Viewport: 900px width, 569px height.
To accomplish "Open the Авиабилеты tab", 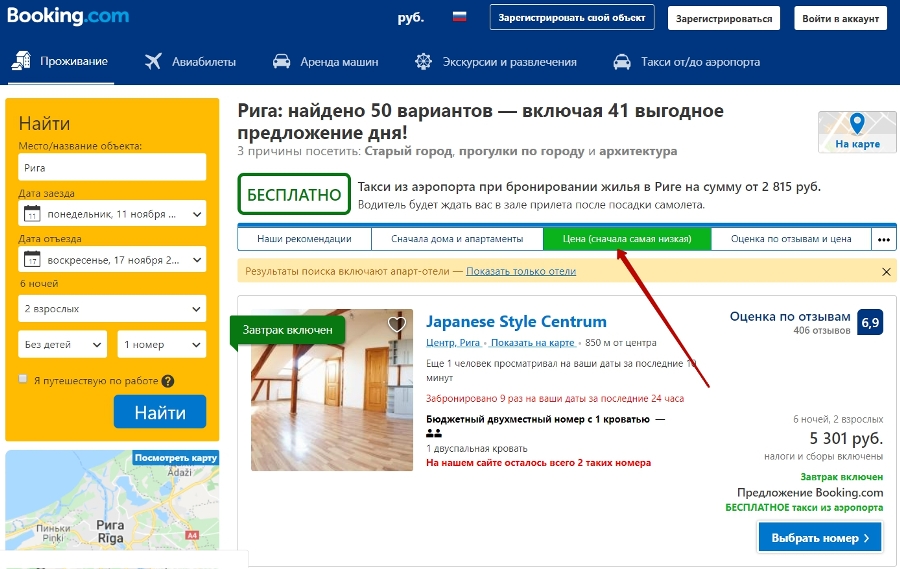I will point(190,61).
